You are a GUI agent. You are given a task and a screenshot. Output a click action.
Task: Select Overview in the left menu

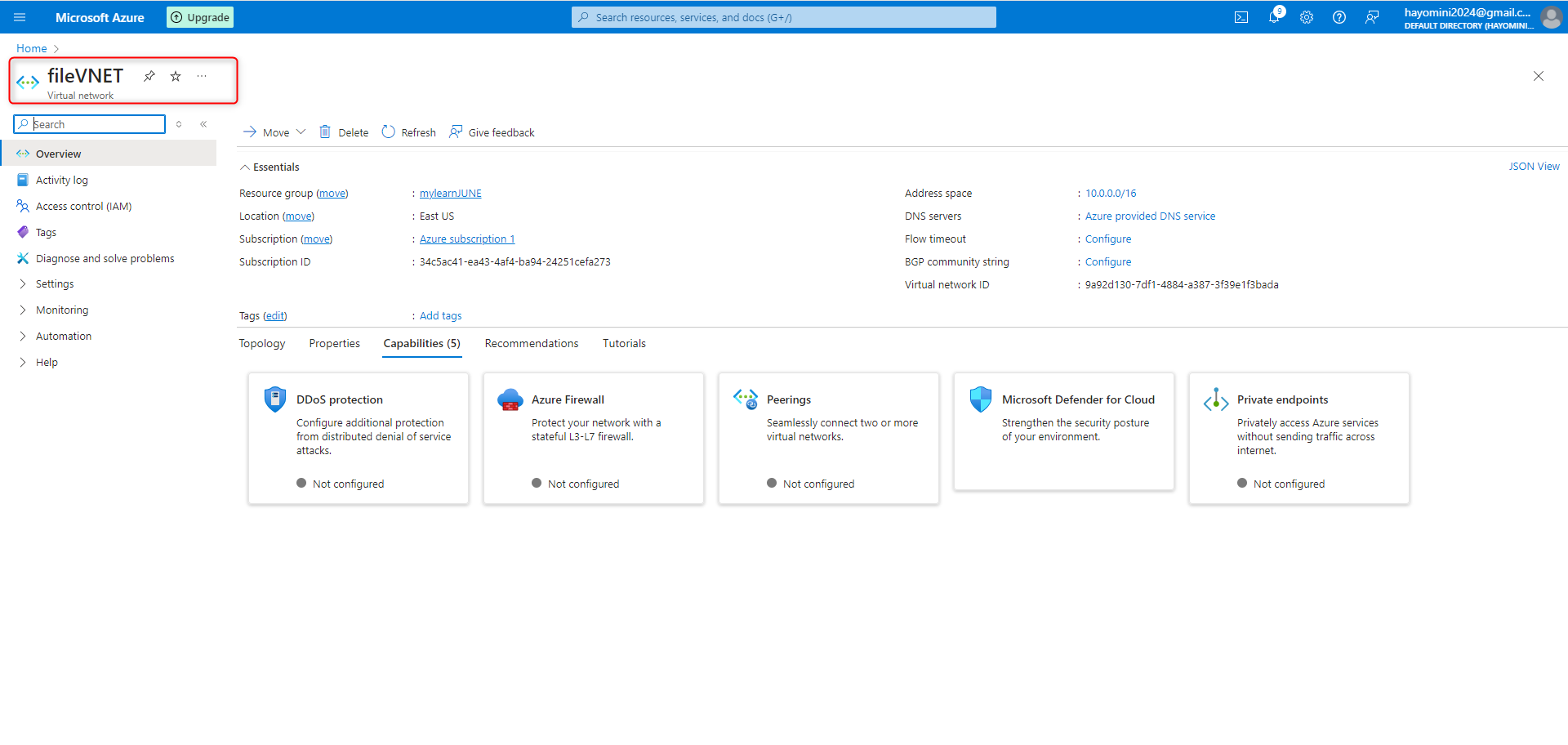coord(109,154)
